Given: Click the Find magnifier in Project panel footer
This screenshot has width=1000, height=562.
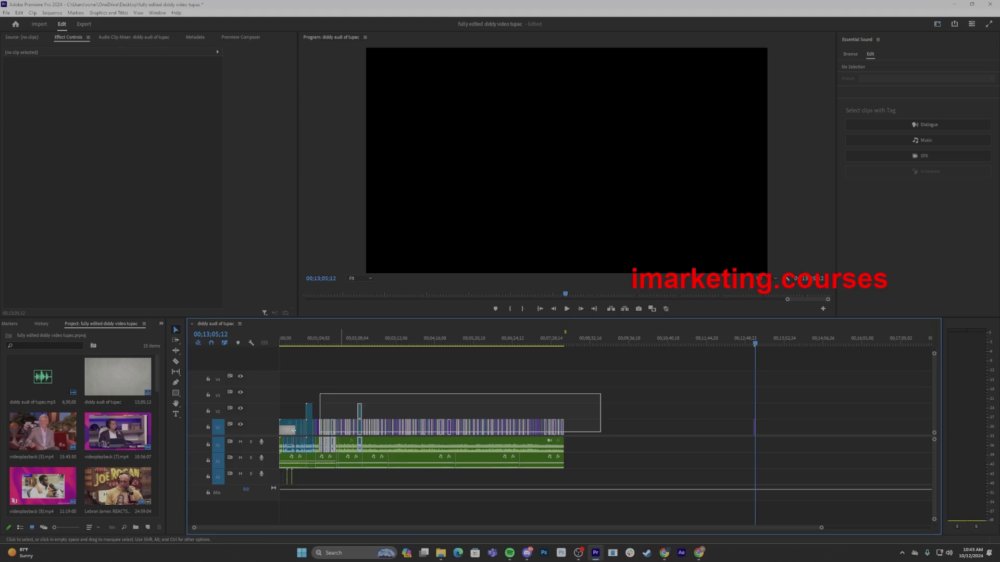Looking at the screenshot, I should click(x=124, y=527).
